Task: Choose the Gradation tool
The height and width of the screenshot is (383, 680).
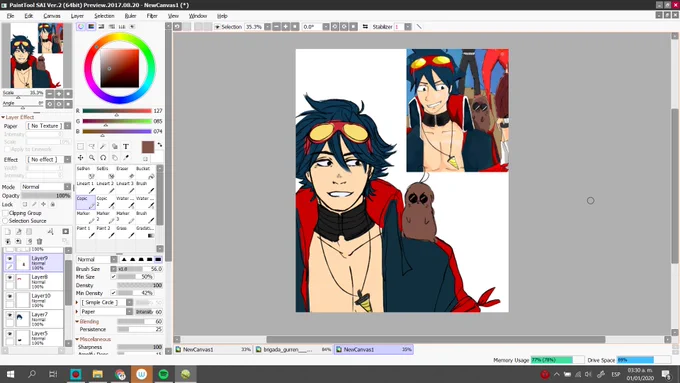Action: (x=145, y=232)
